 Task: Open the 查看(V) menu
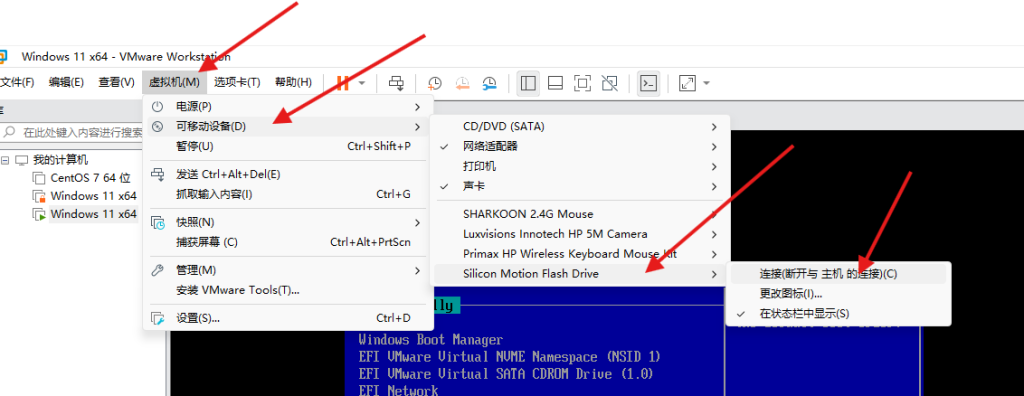(x=116, y=82)
